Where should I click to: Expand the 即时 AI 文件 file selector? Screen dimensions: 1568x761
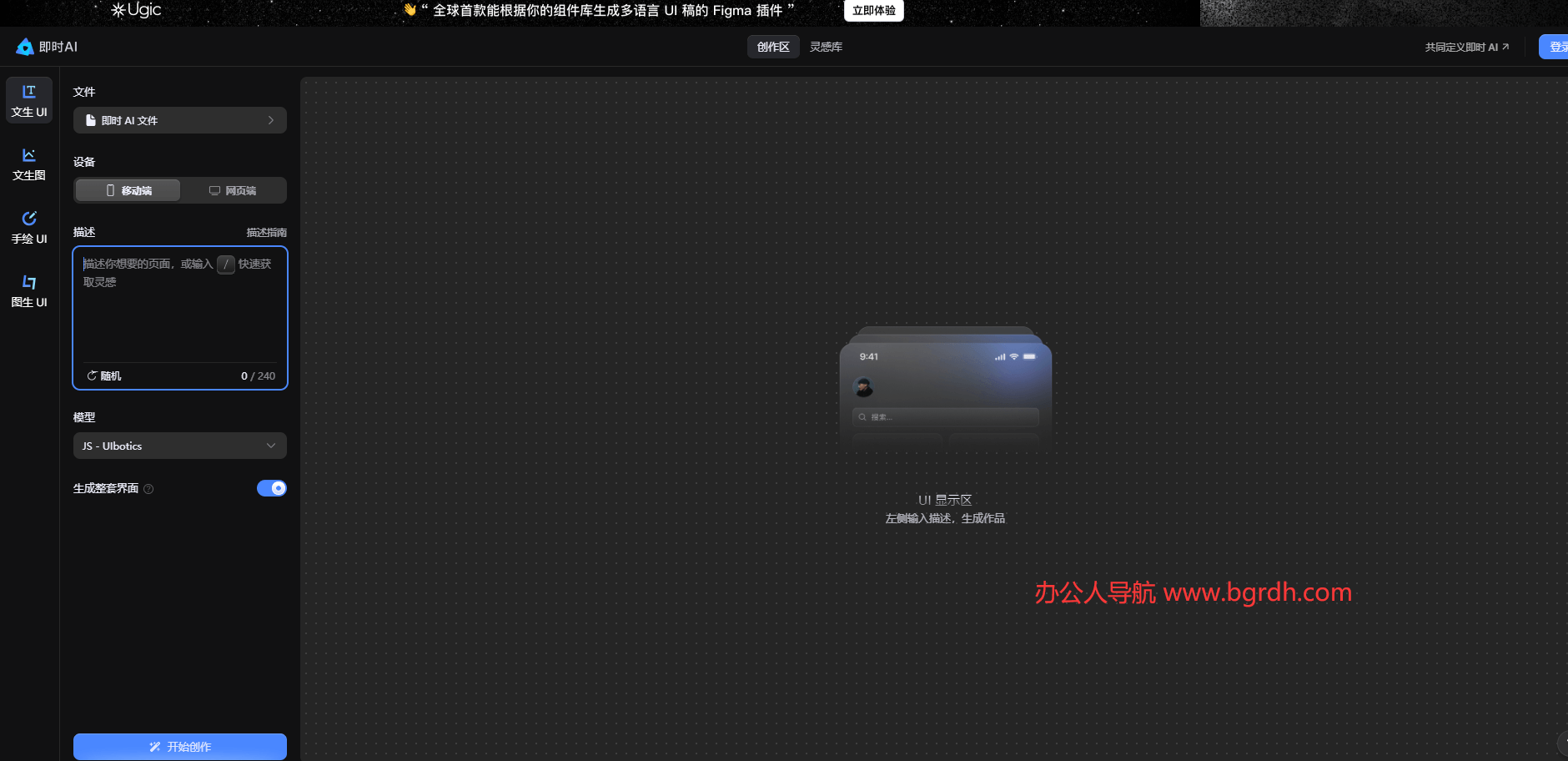tap(179, 120)
